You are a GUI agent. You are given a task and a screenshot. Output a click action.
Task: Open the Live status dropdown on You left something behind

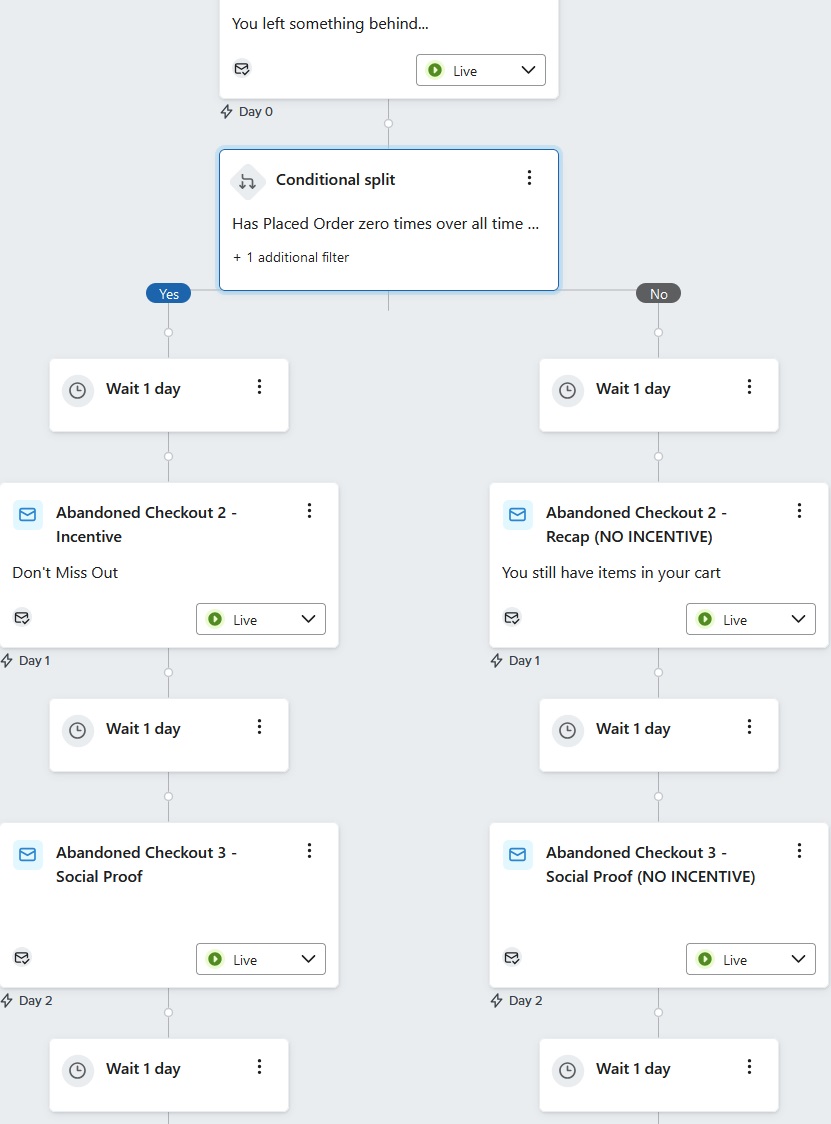[x=480, y=70]
